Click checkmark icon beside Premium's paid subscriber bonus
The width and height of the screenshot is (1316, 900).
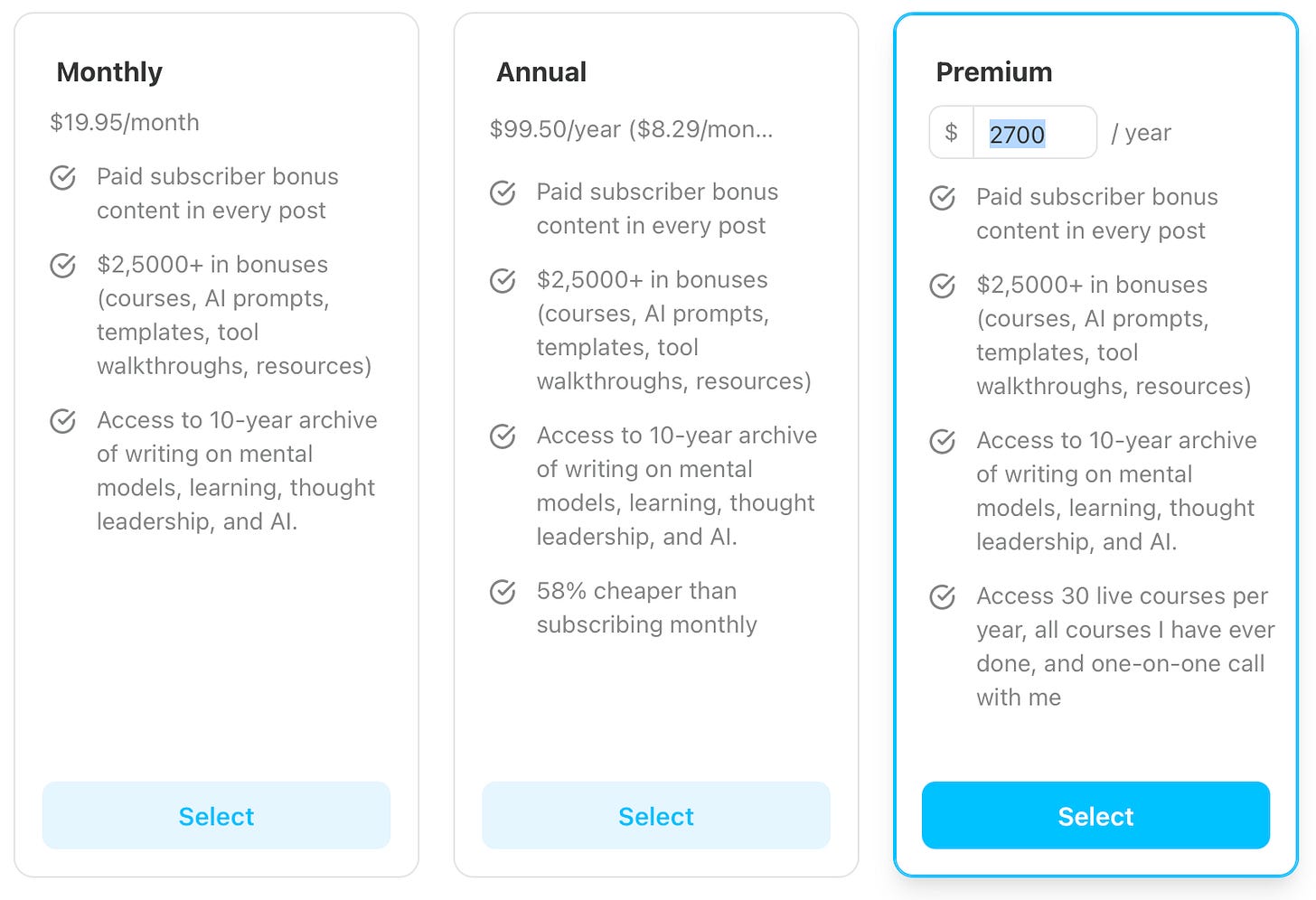pos(943,198)
